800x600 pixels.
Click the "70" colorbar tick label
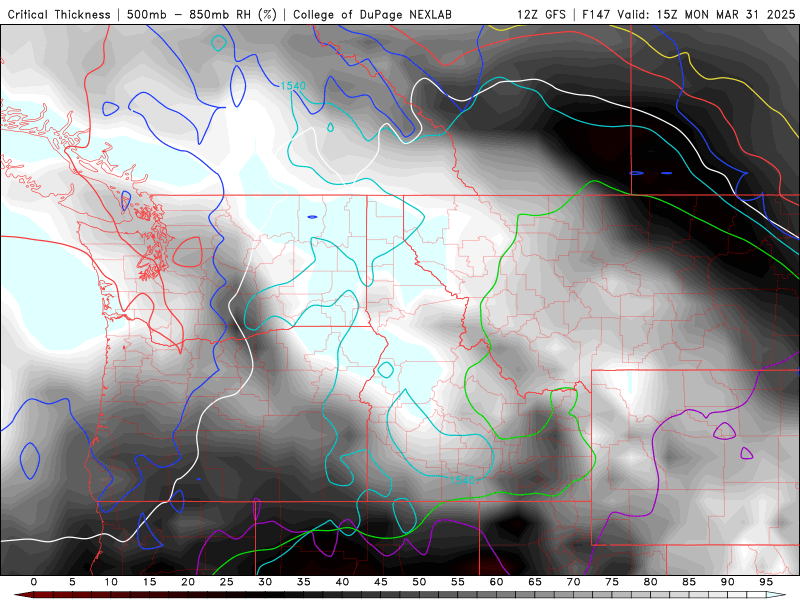pyautogui.click(x=573, y=582)
